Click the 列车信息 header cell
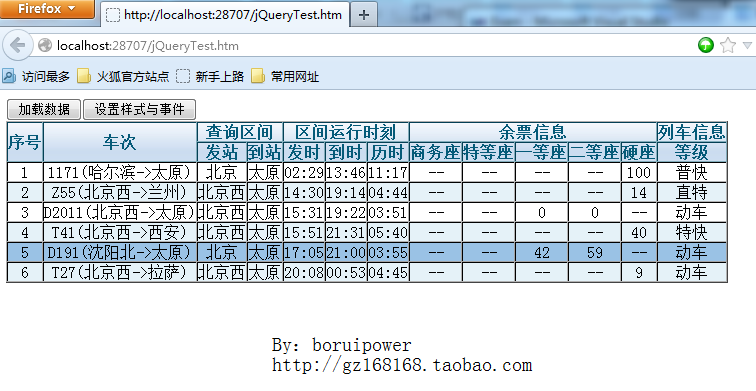This screenshot has width=756, height=391. (x=692, y=132)
